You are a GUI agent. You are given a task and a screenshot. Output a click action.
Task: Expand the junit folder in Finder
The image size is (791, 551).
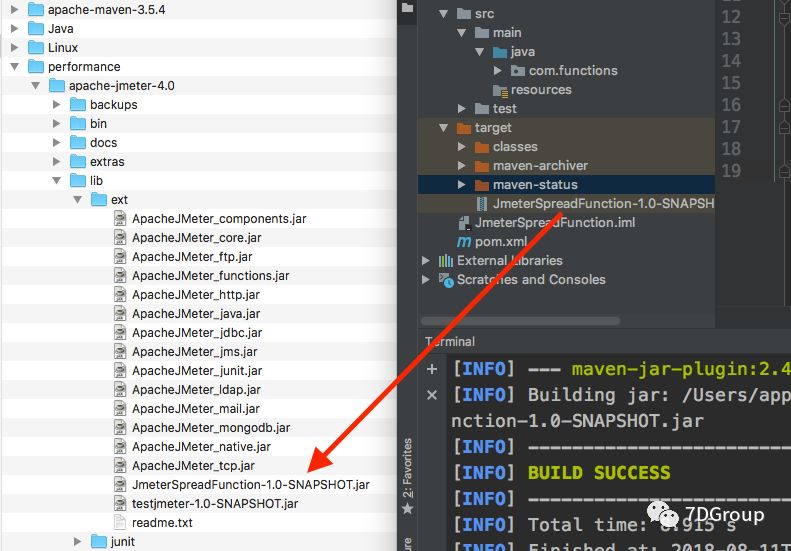[78, 541]
